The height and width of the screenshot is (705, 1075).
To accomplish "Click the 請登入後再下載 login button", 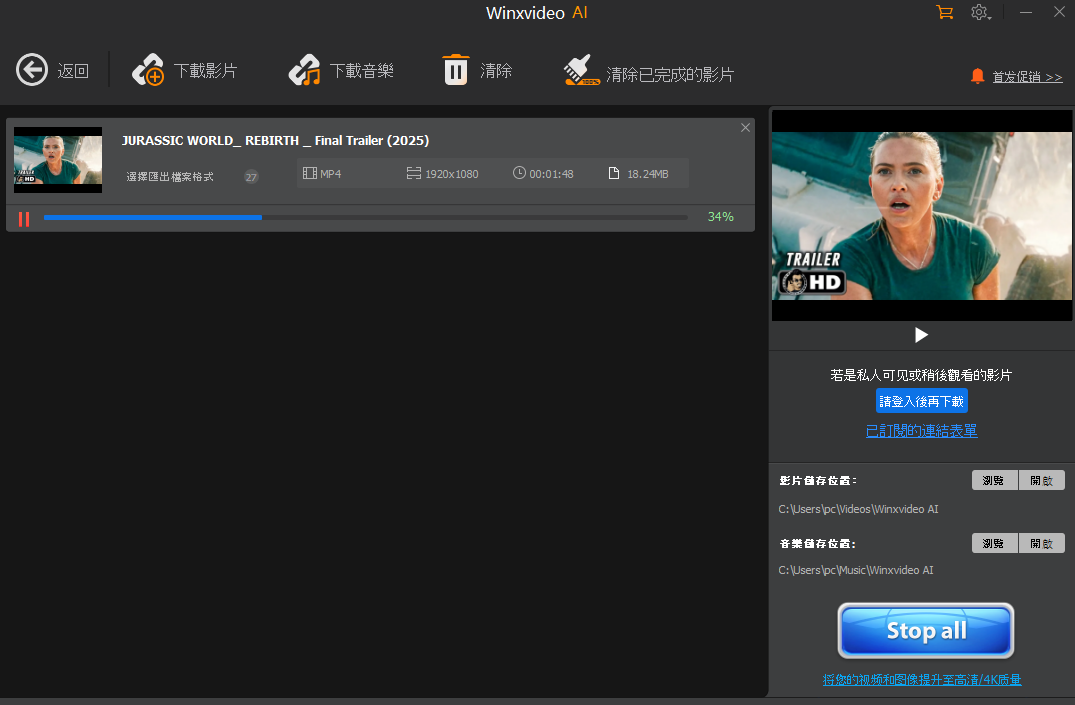I will pyautogui.click(x=921, y=401).
